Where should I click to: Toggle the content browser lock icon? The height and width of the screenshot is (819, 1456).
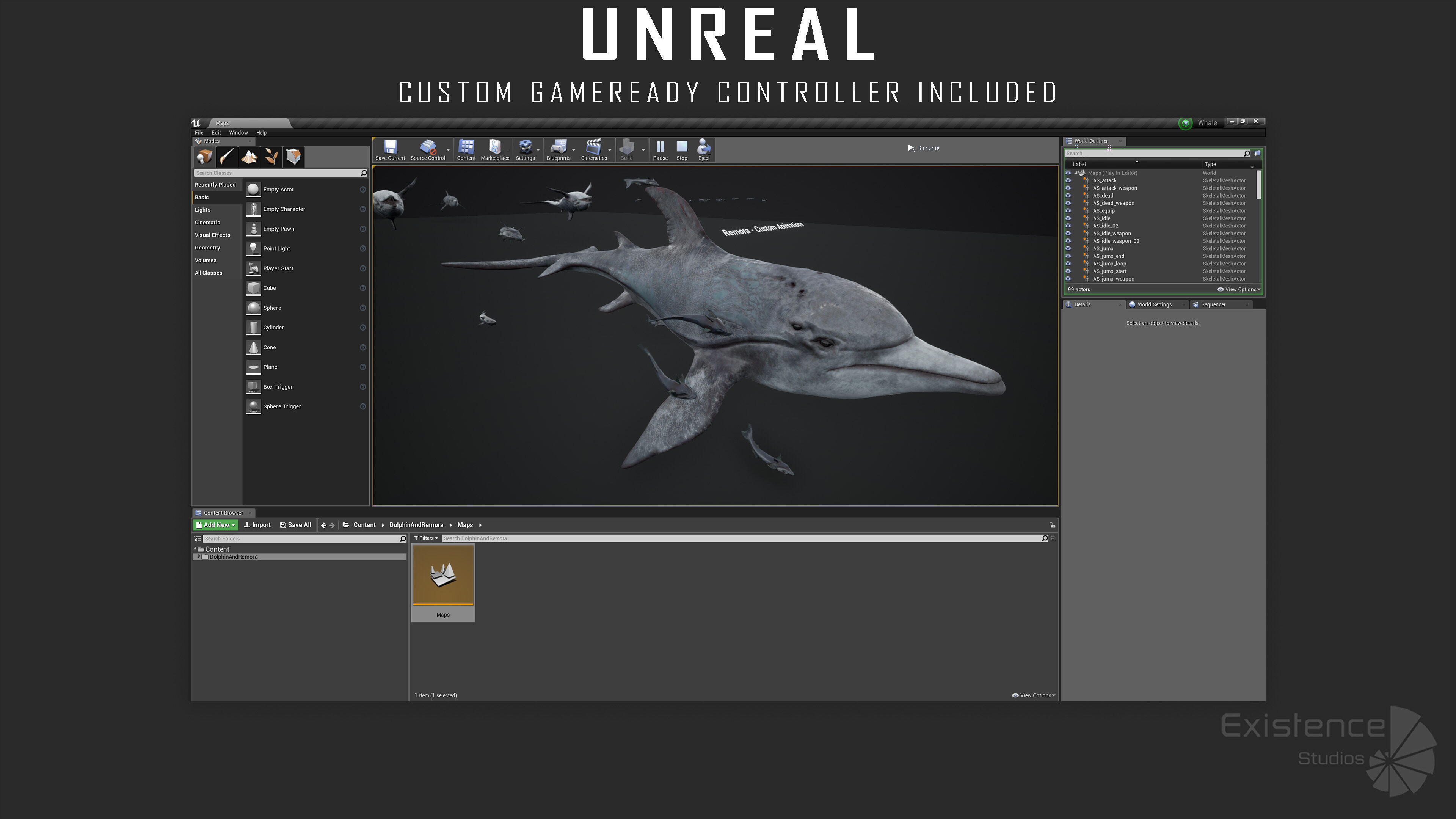(x=1053, y=525)
